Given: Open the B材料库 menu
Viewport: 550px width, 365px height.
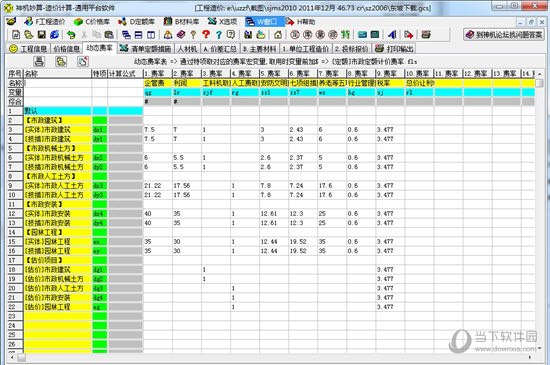Looking at the screenshot, I should pos(182,22).
